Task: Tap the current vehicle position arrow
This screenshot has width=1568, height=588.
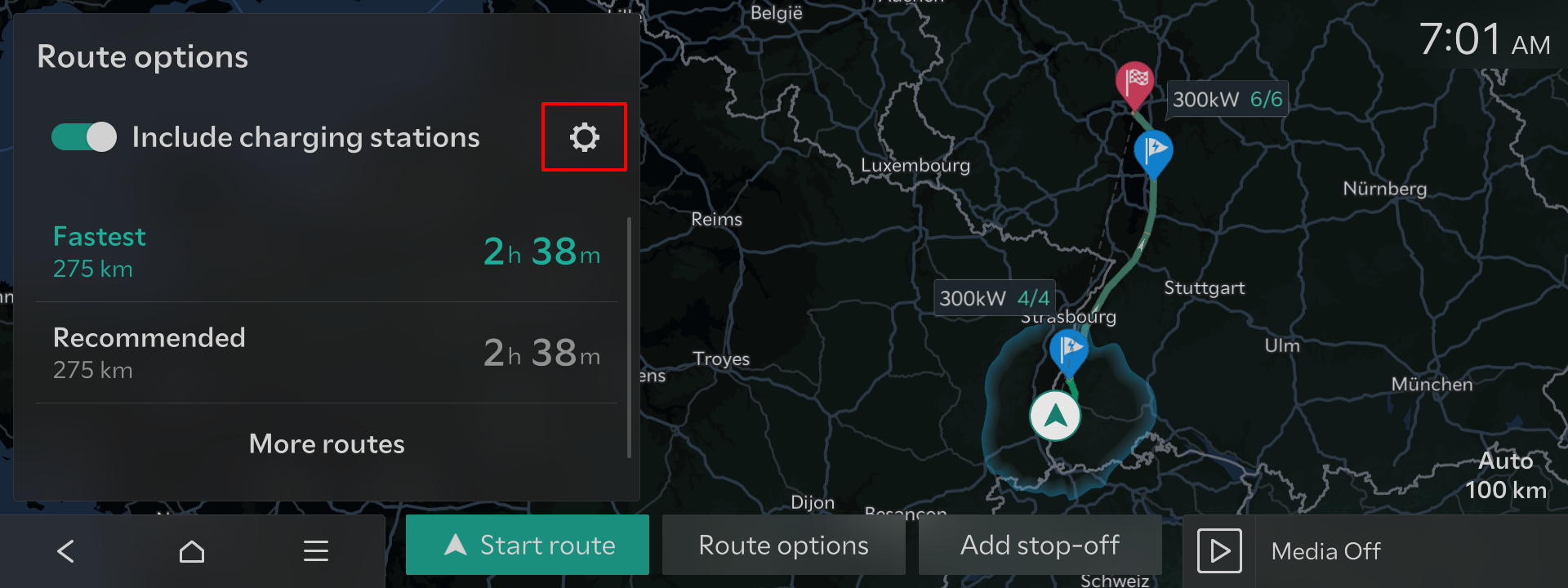Action: [x=1055, y=416]
